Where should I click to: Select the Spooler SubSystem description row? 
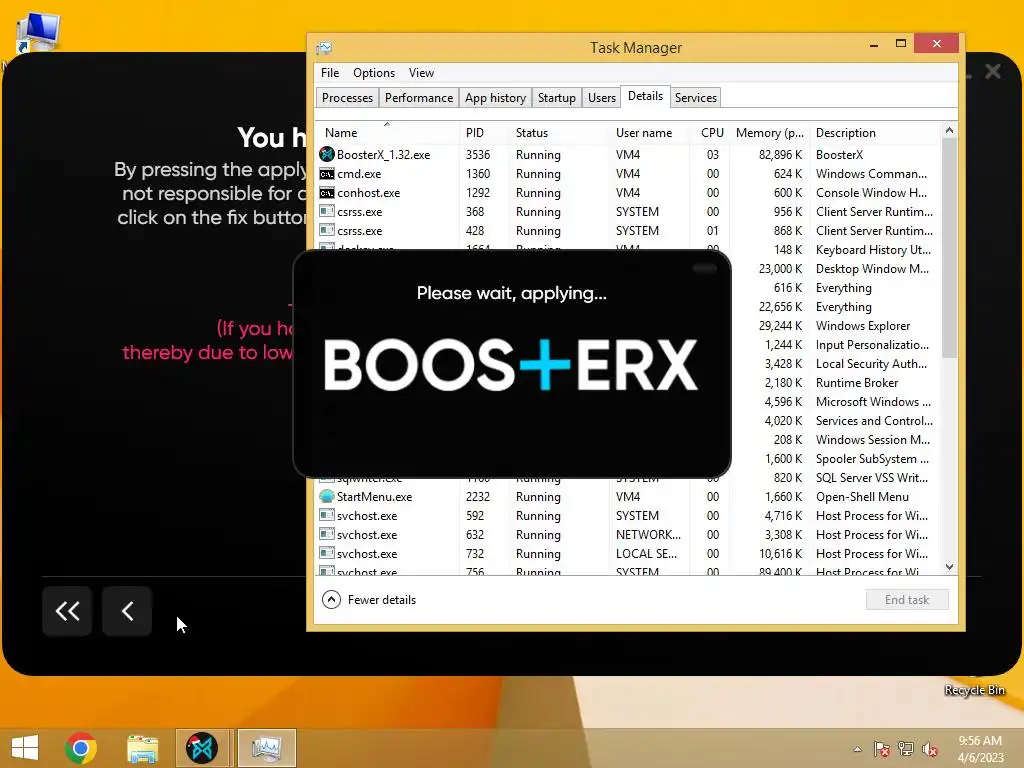tap(872, 458)
